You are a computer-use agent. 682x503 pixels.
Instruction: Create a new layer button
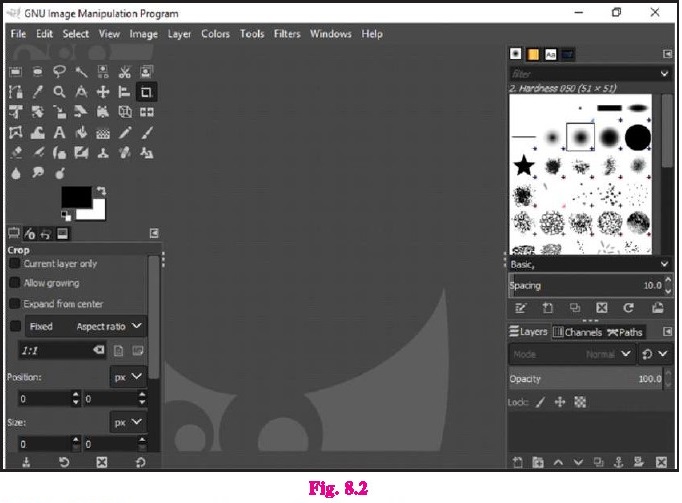(x=518, y=462)
